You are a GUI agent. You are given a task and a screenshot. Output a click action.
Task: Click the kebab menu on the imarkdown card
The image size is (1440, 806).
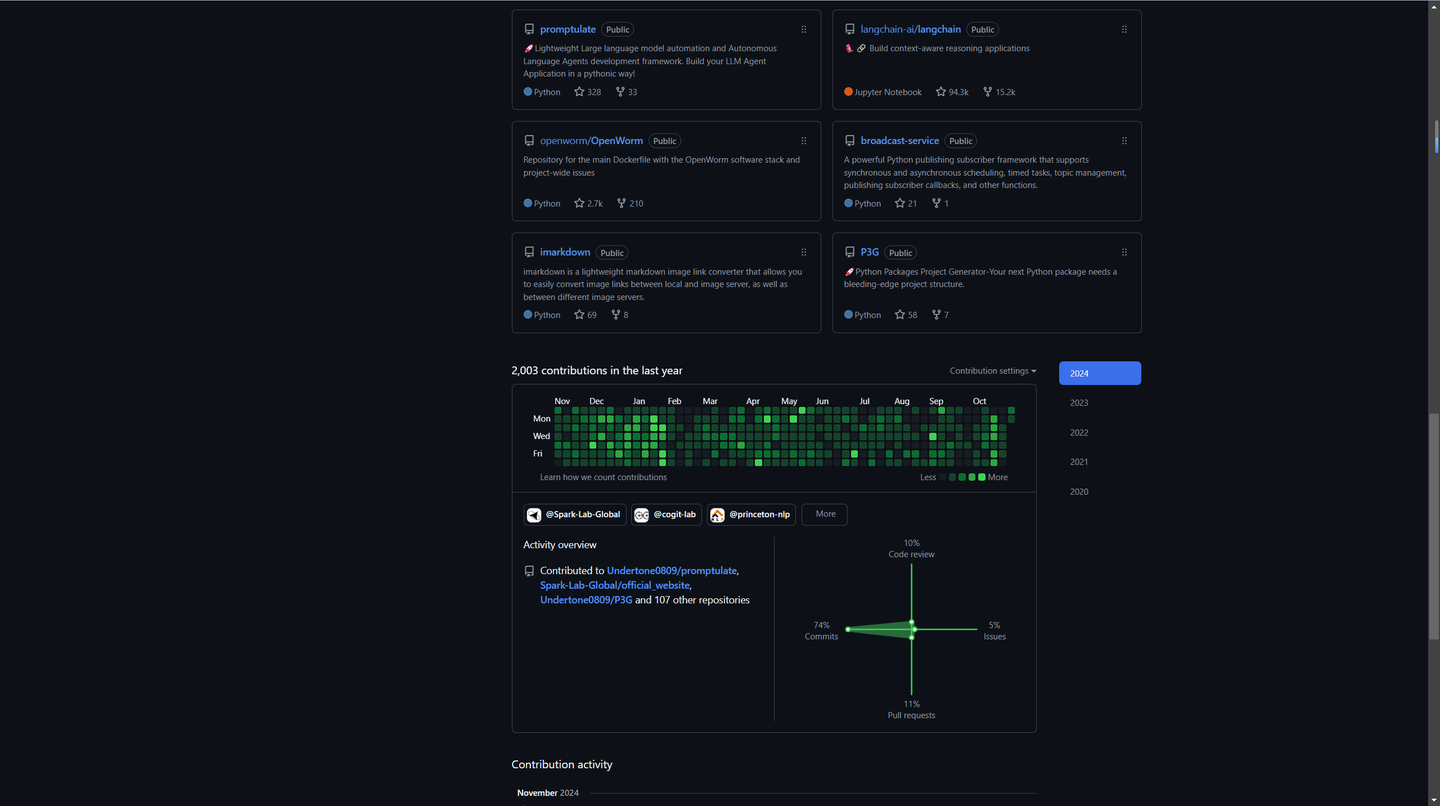tap(804, 252)
